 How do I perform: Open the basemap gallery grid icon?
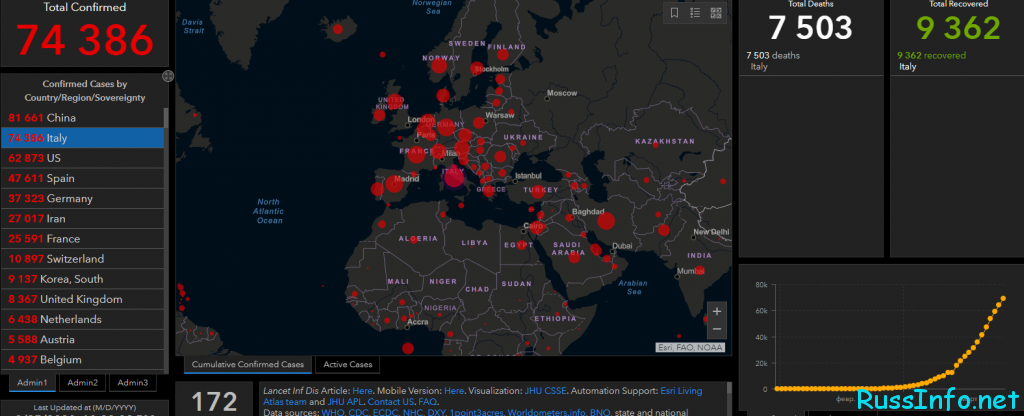716,13
